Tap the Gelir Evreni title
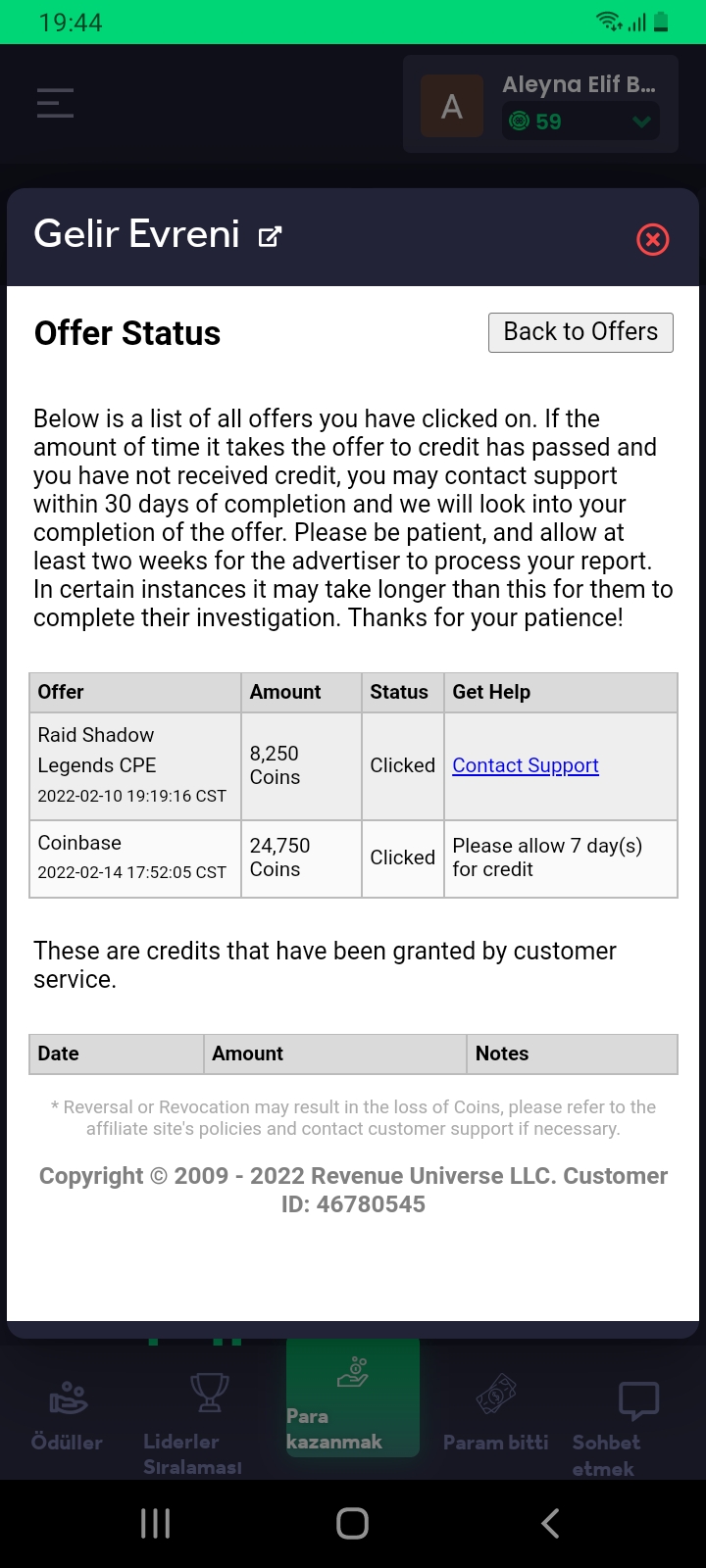This screenshot has width=706, height=1568. (x=137, y=235)
